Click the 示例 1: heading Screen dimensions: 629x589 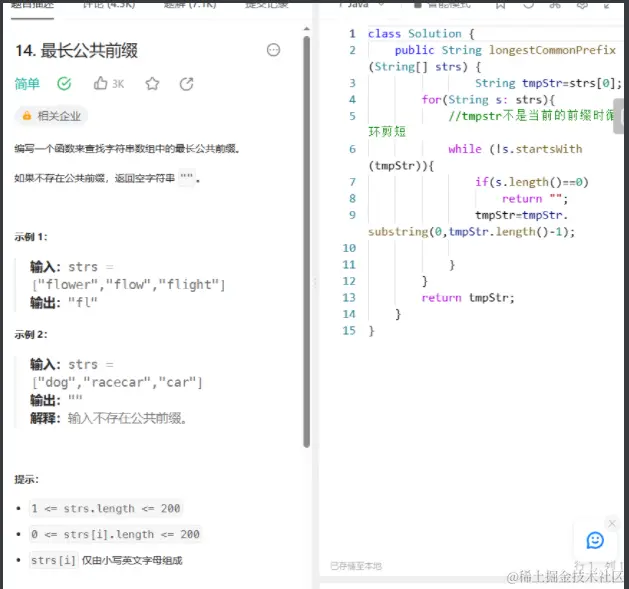click(30, 237)
